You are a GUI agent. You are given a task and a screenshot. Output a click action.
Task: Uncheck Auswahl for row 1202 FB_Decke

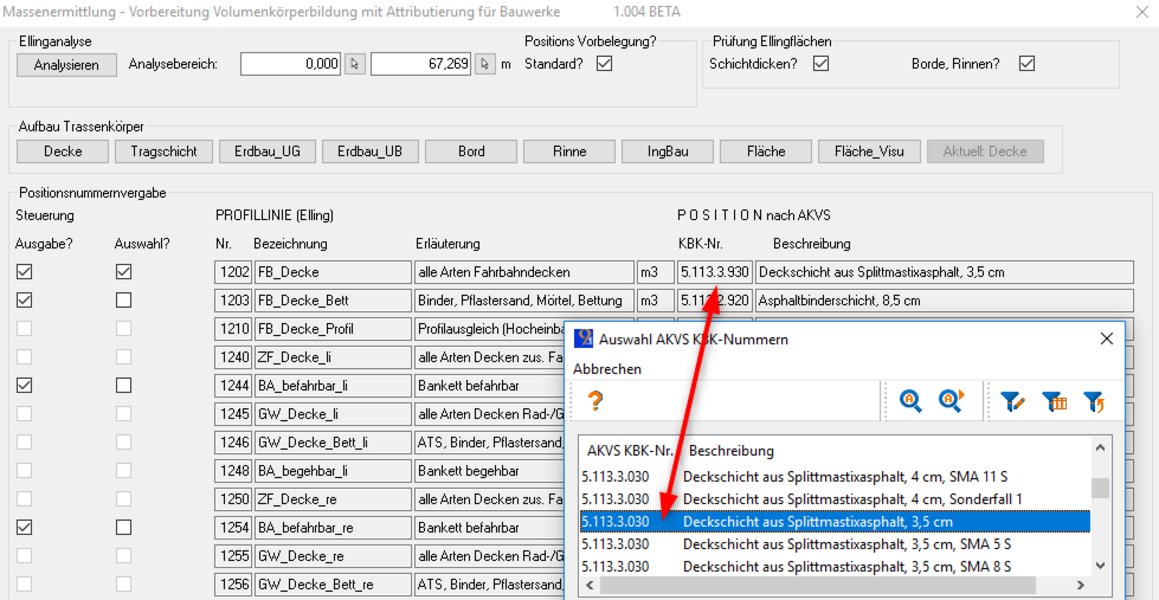pos(123,272)
